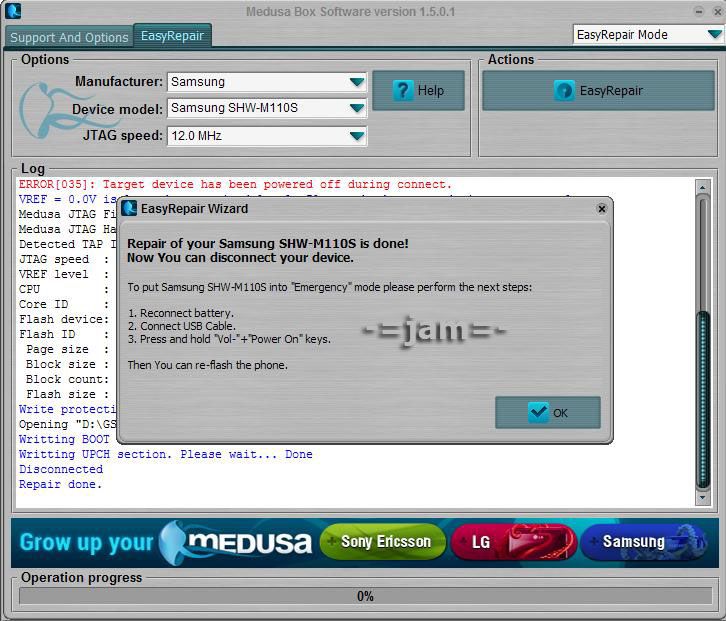Click the question mark icon on Help
The height and width of the screenshot is (621, 726).
click(x=403, y=90)
